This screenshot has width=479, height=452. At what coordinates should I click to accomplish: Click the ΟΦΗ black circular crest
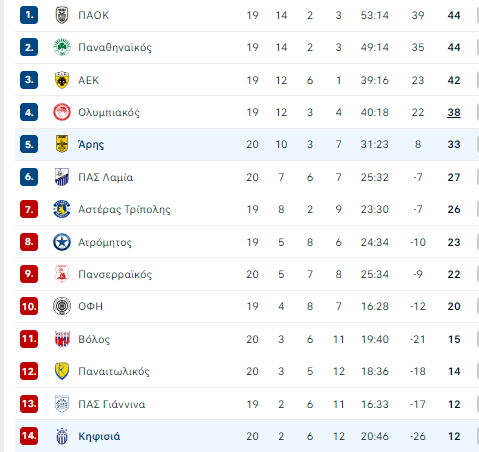[62, 306]
